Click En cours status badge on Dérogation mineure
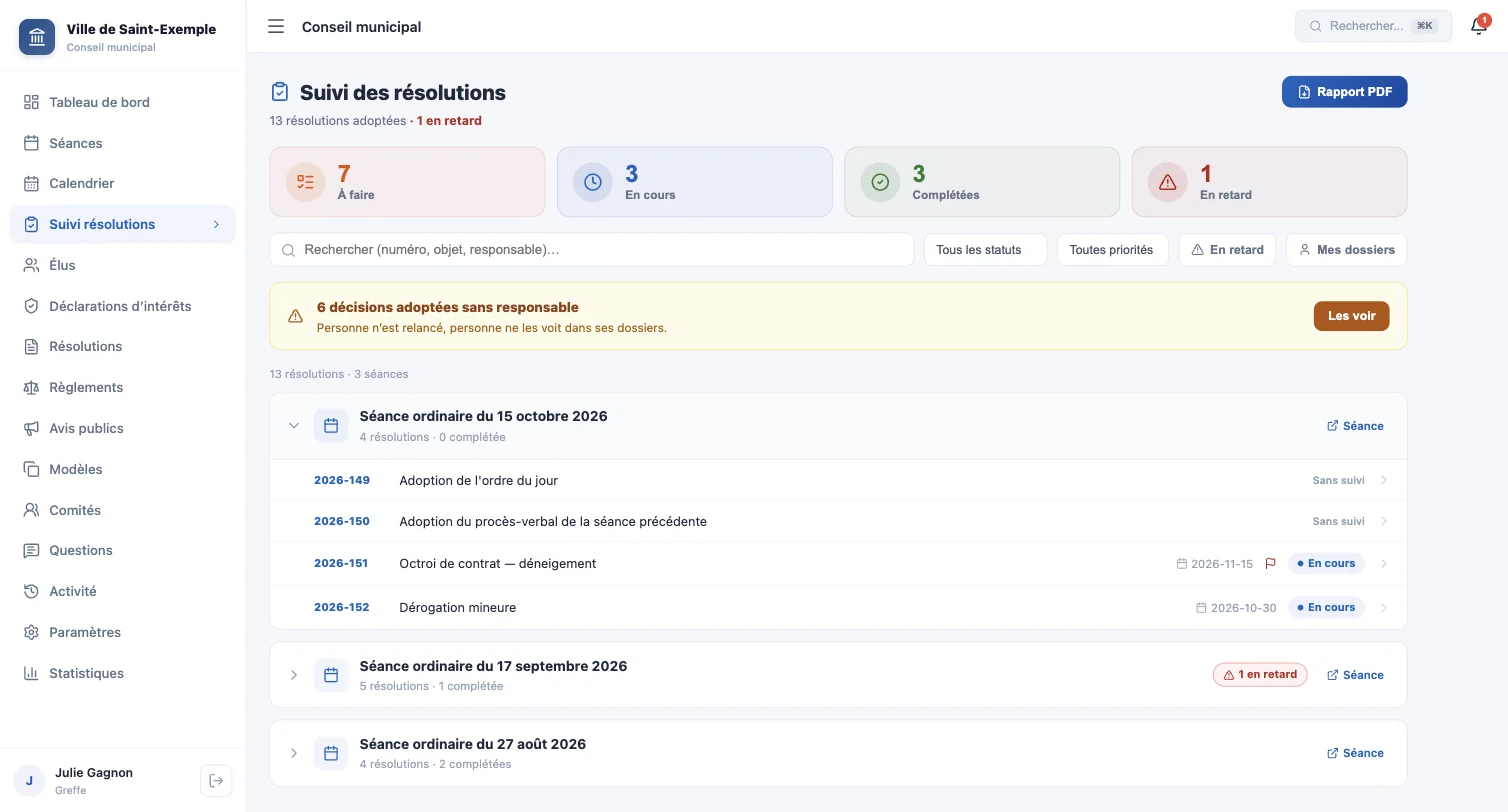The image size is (1508, 812). (1326, 608)
